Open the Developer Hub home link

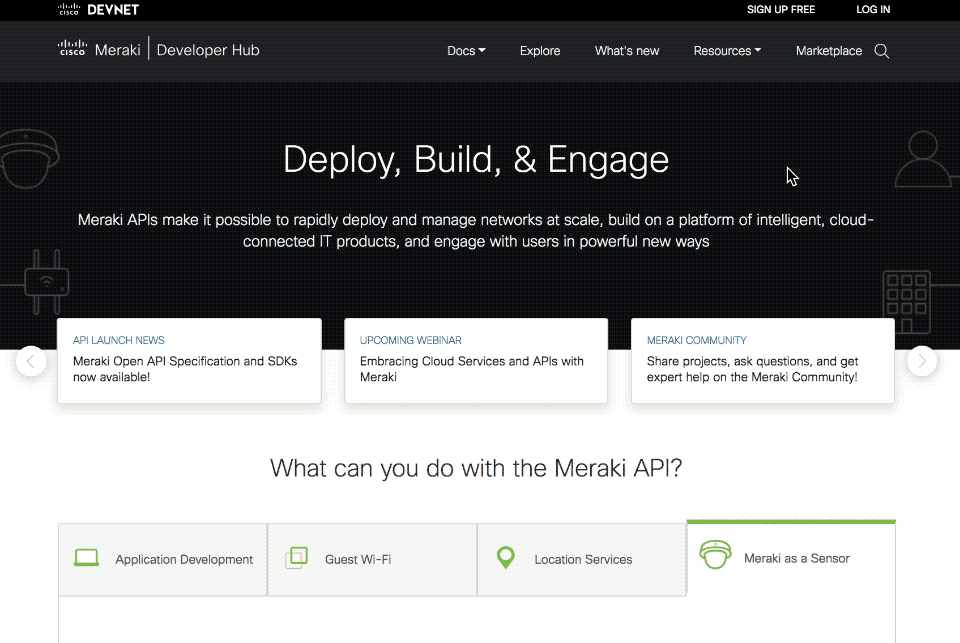208,50
